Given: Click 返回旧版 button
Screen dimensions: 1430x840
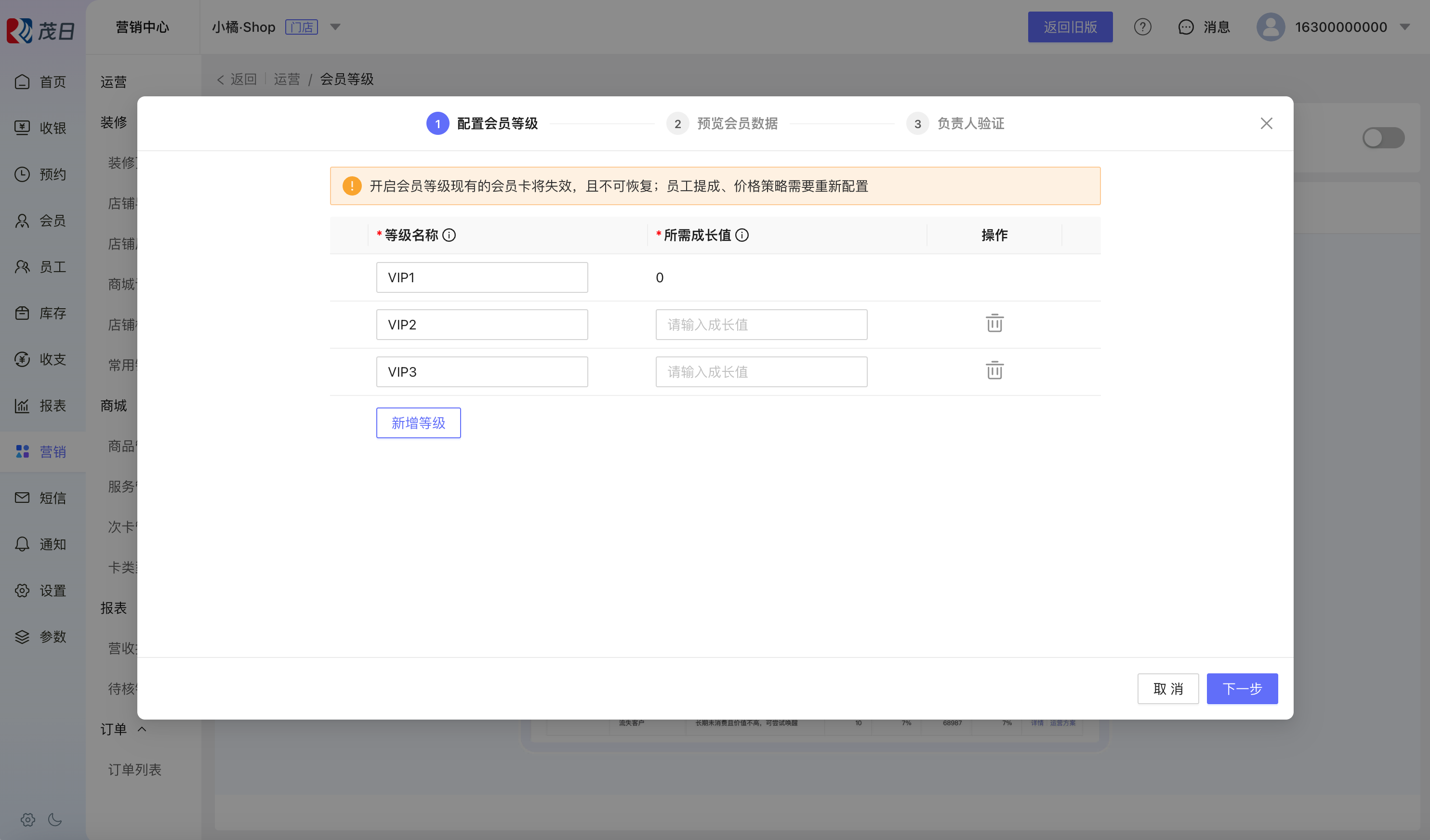Looking at the screenshot, I should click(1070, 26).
